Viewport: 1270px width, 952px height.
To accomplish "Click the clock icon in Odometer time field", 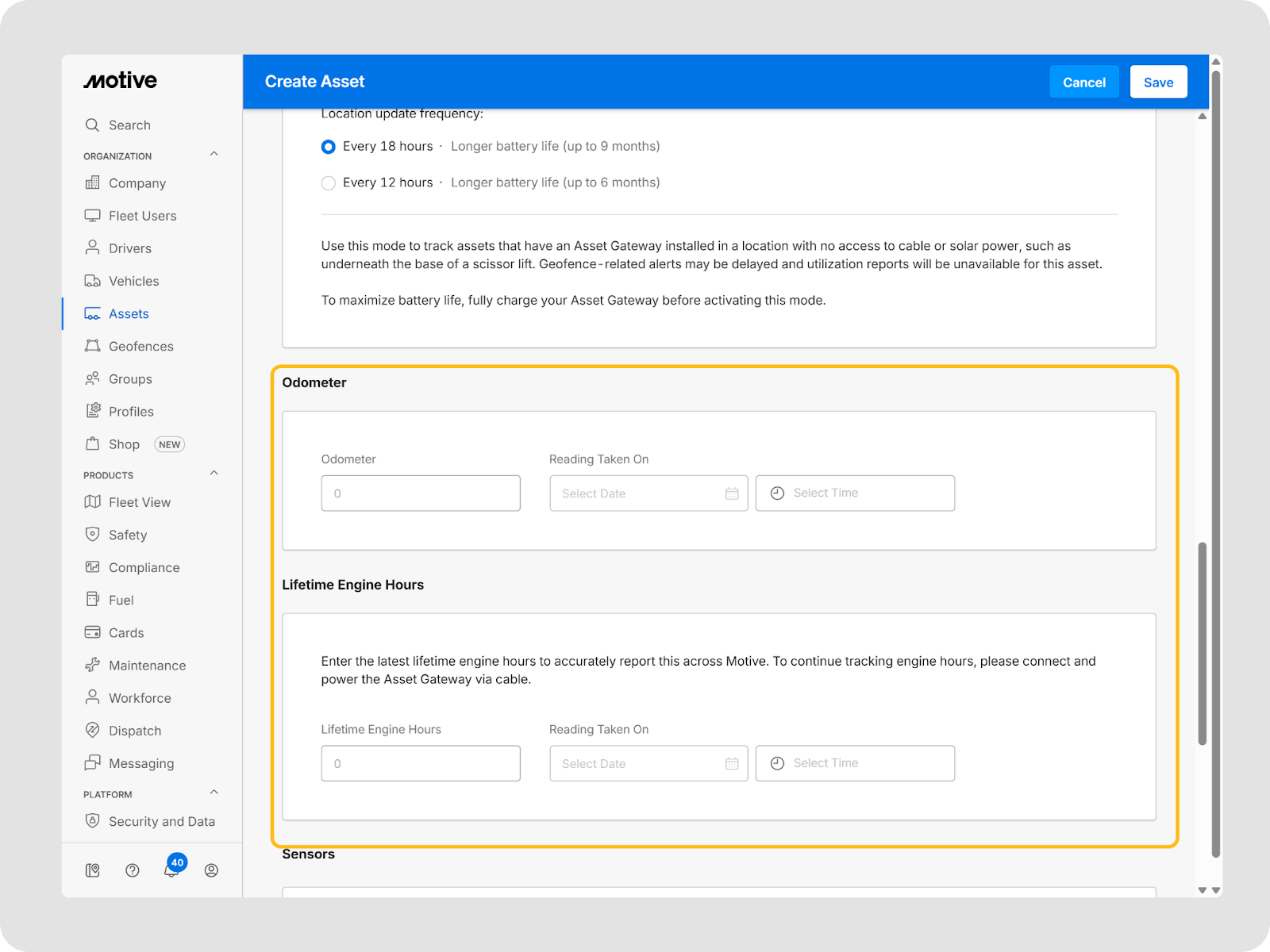I will click(x=777, y=493).
